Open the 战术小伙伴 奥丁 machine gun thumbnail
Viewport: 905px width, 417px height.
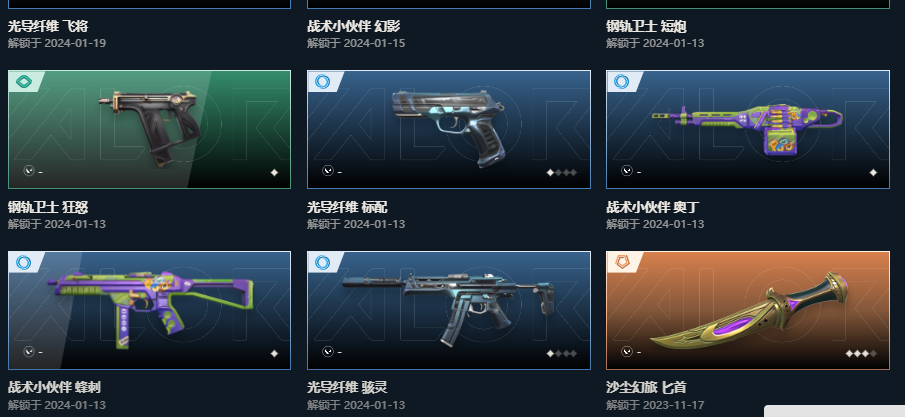coord(747,129)
